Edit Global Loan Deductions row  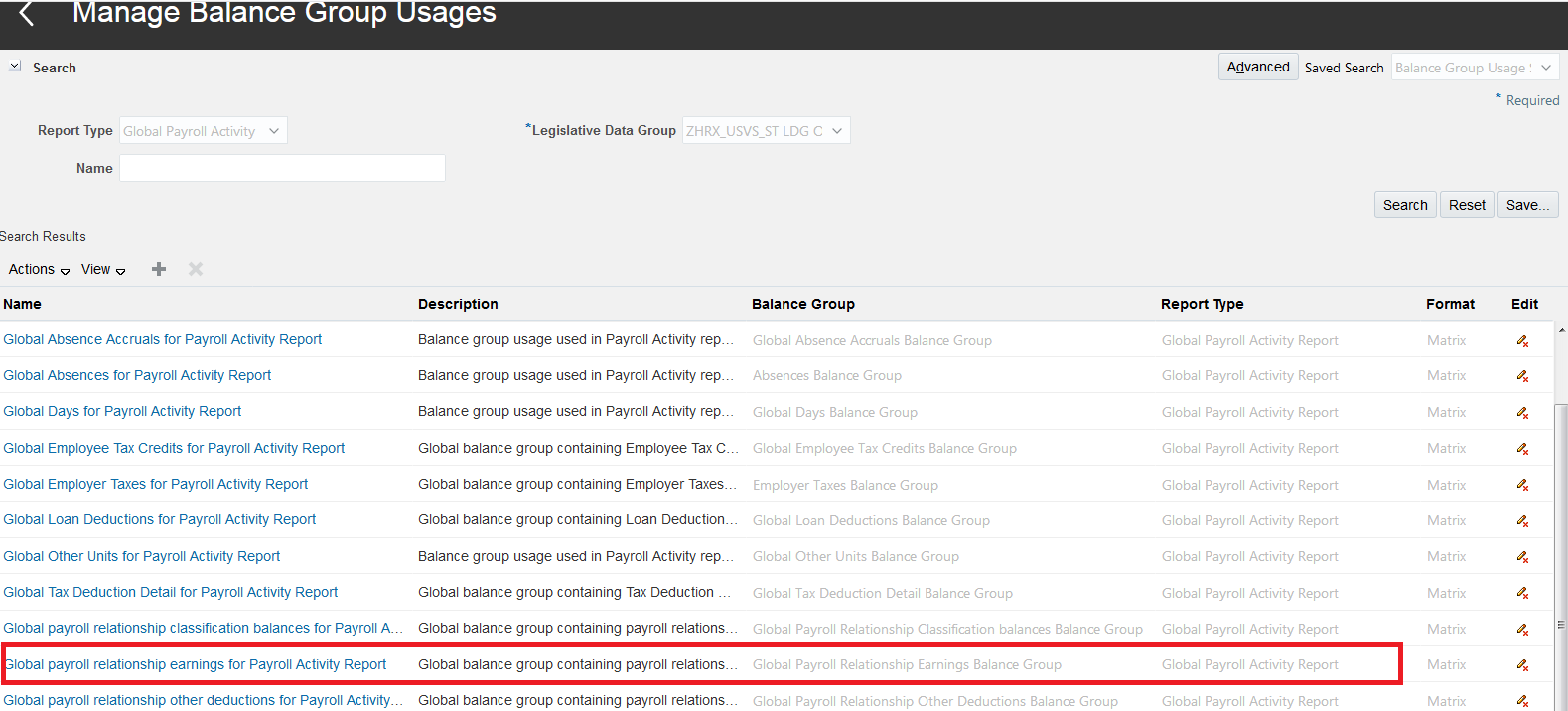(x=1522, y=521)
